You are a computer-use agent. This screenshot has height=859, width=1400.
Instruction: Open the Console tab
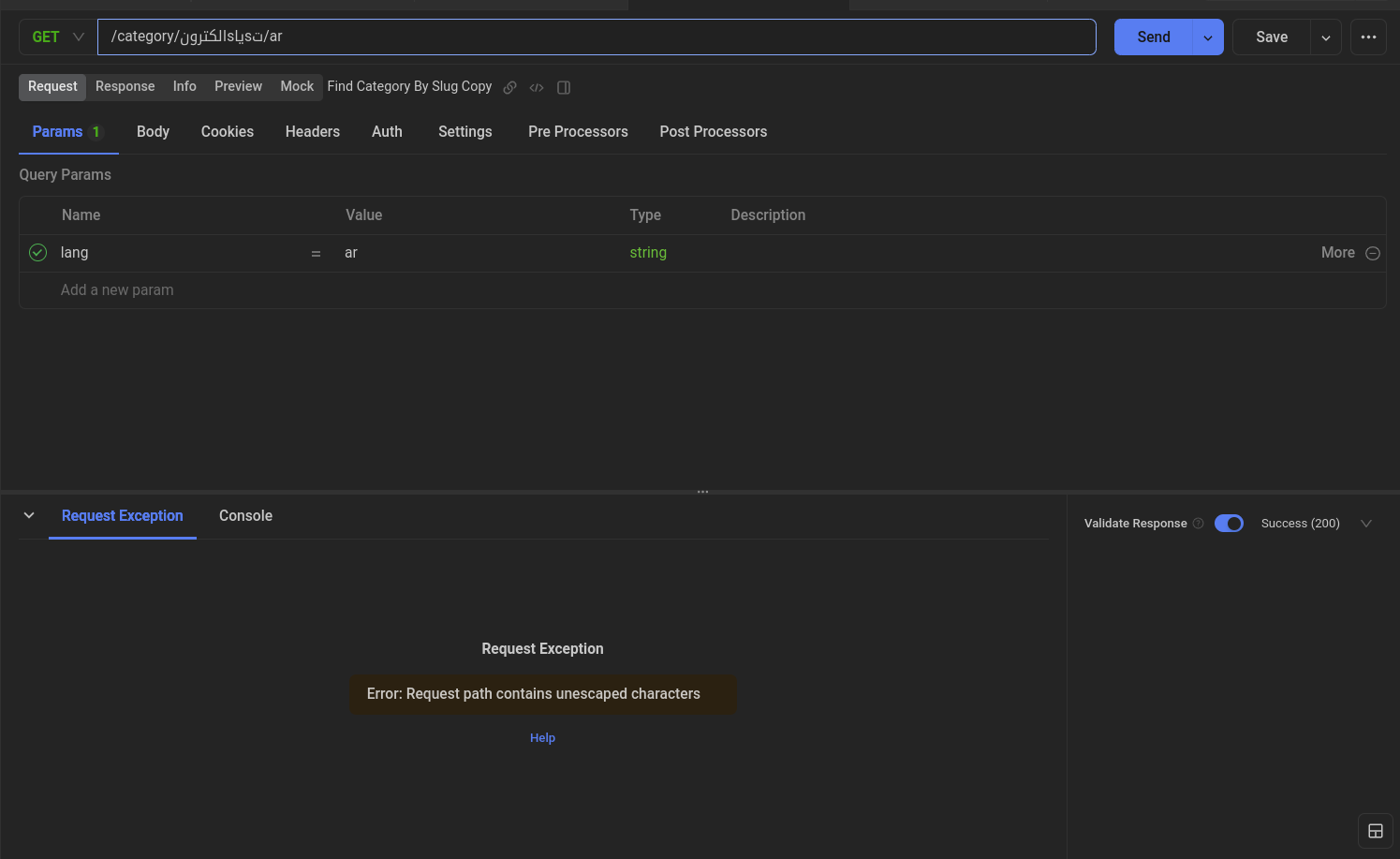click(x=245, y=516)
